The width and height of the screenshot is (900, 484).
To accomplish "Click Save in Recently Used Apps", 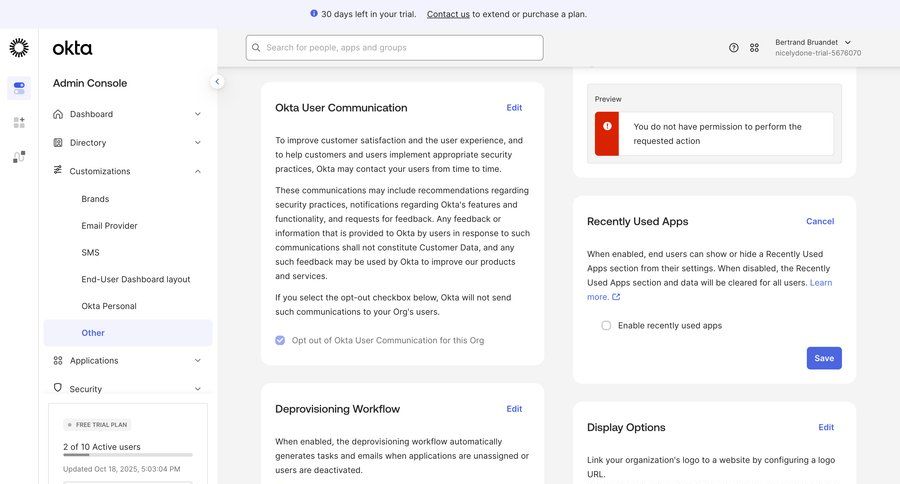I will 823,358.
